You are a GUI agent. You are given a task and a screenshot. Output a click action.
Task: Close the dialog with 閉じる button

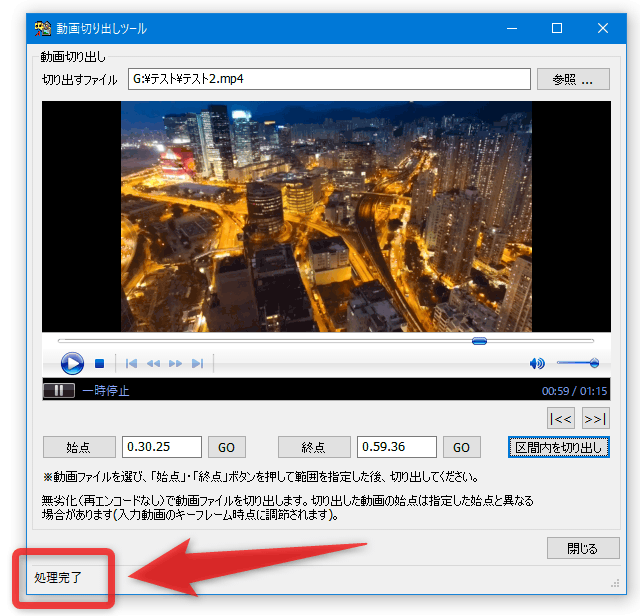583,548
